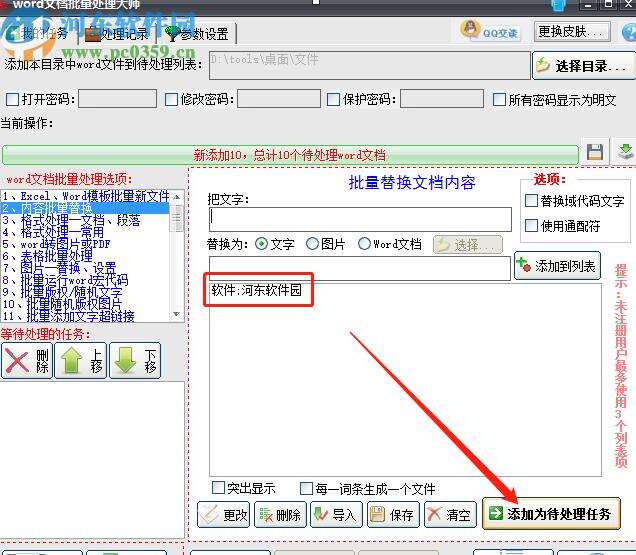This screenshot has height=555, width=636.
Task: Open QQ交谈 chat icon
Action: coord(490,31)
